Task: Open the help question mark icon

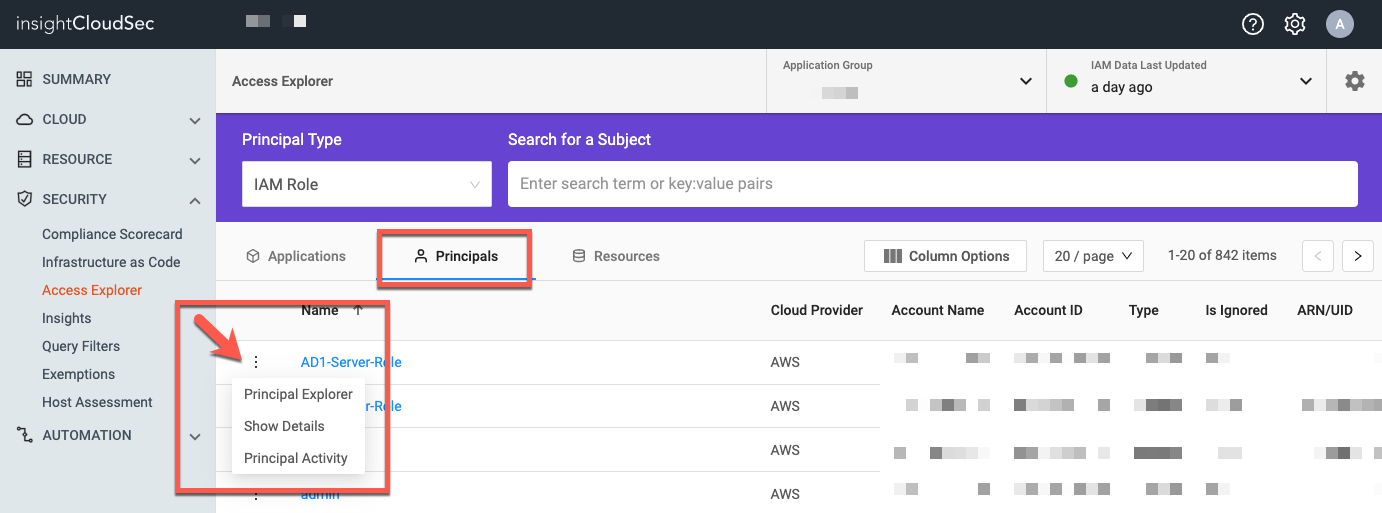Action: tap(1253, 24)
